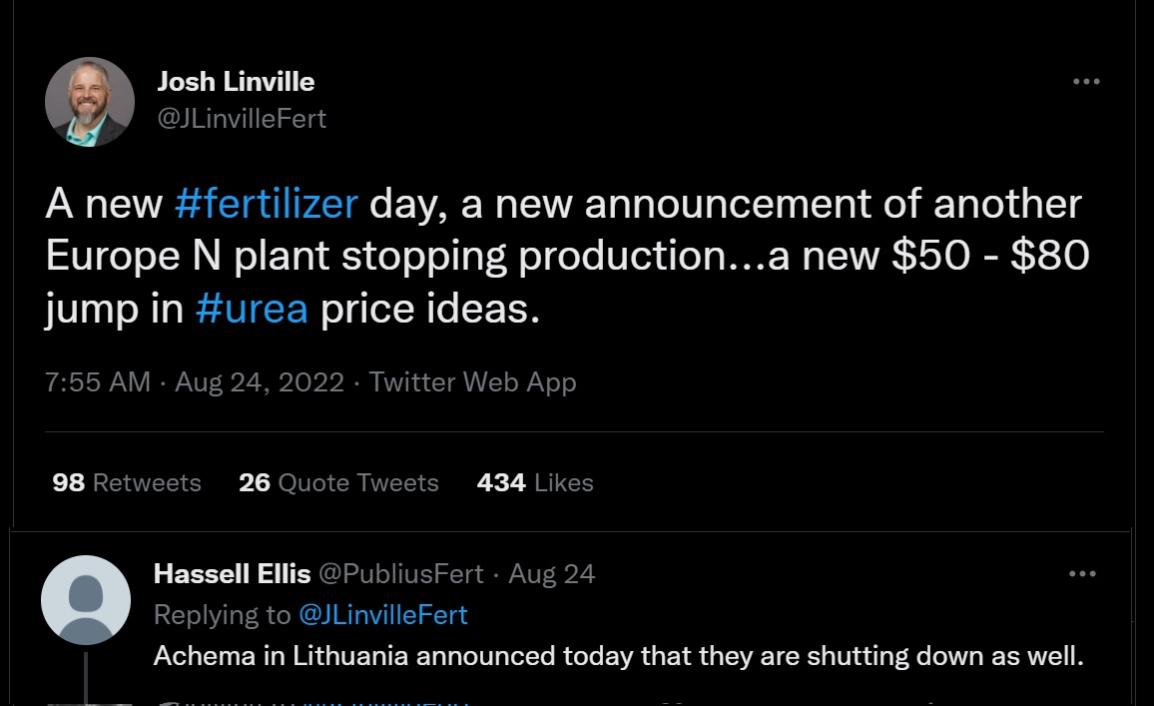The height and width of the screenshot is (706, 1154).
Task: Open the #urea hashtag
Action: tap(252, 308)
